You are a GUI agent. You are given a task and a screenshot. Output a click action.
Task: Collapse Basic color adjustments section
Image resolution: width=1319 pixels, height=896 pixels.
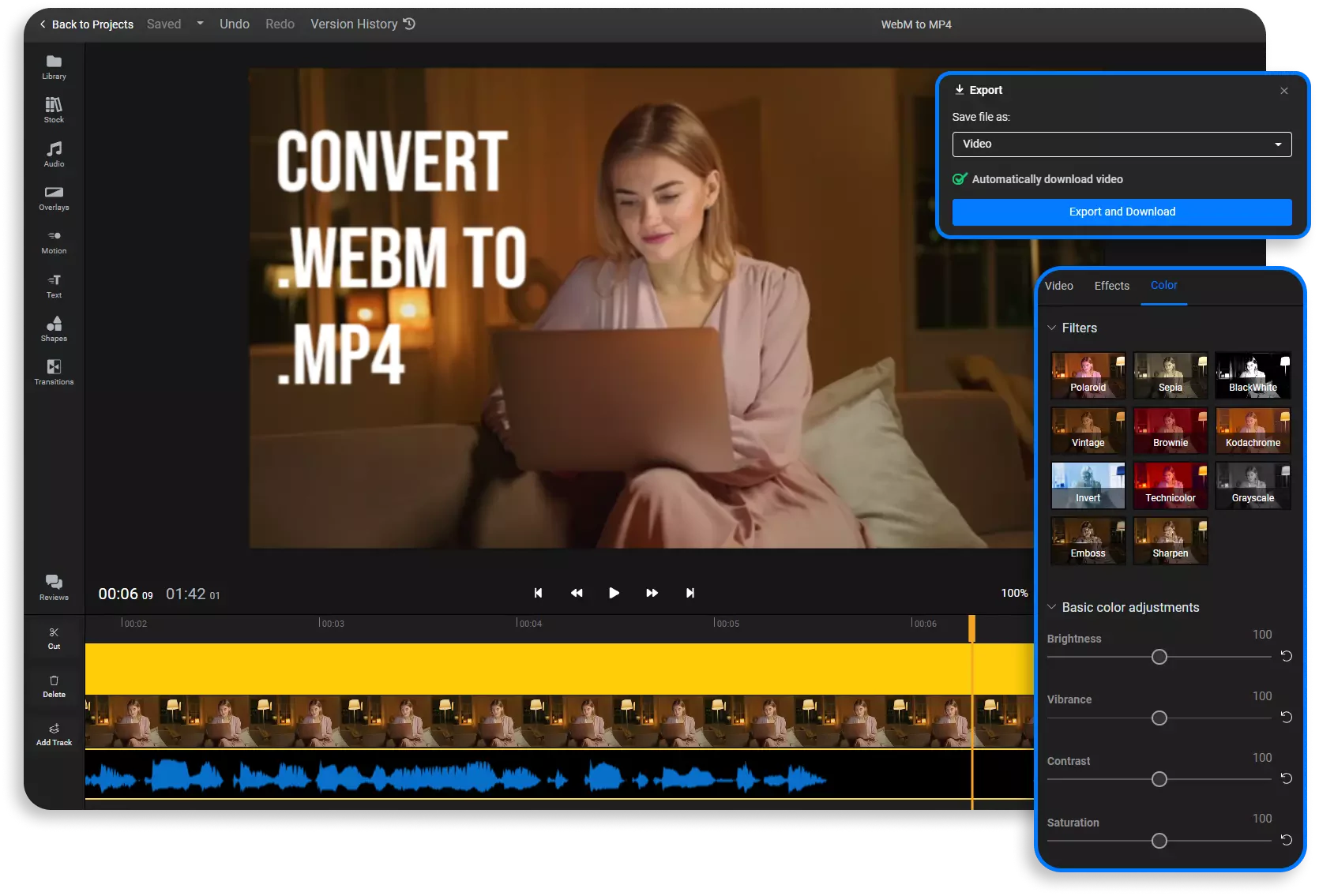tap(1051, 607)
